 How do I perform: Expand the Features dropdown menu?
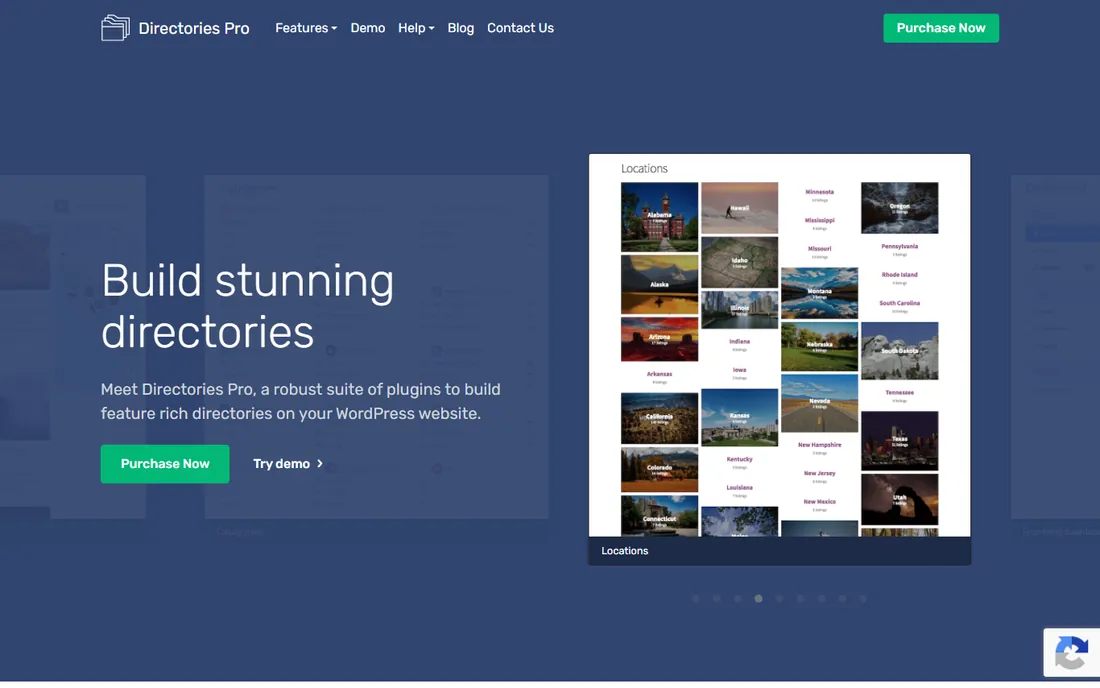tap(306, 28)
